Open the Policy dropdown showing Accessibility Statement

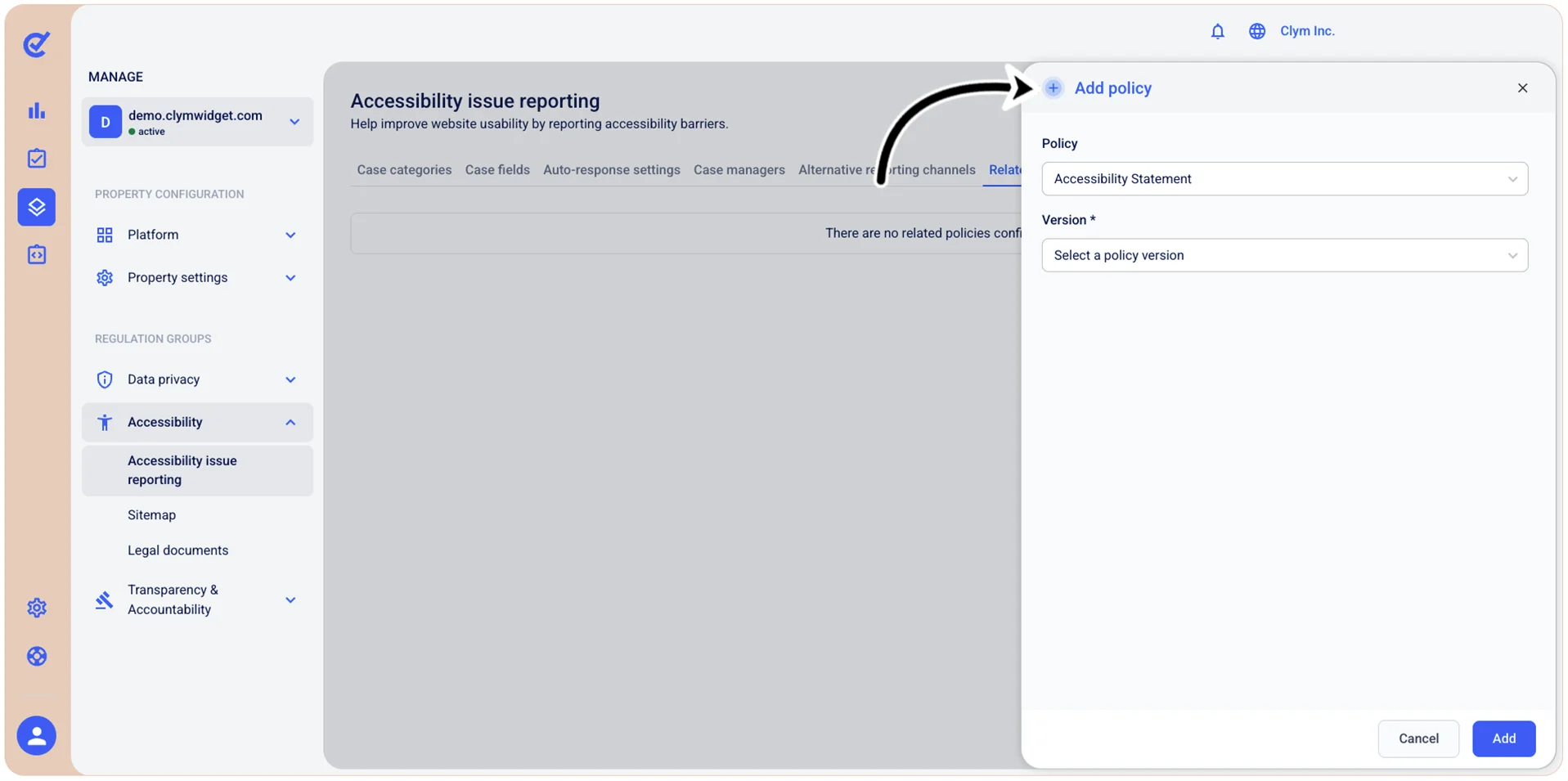tap(1284, 179)
